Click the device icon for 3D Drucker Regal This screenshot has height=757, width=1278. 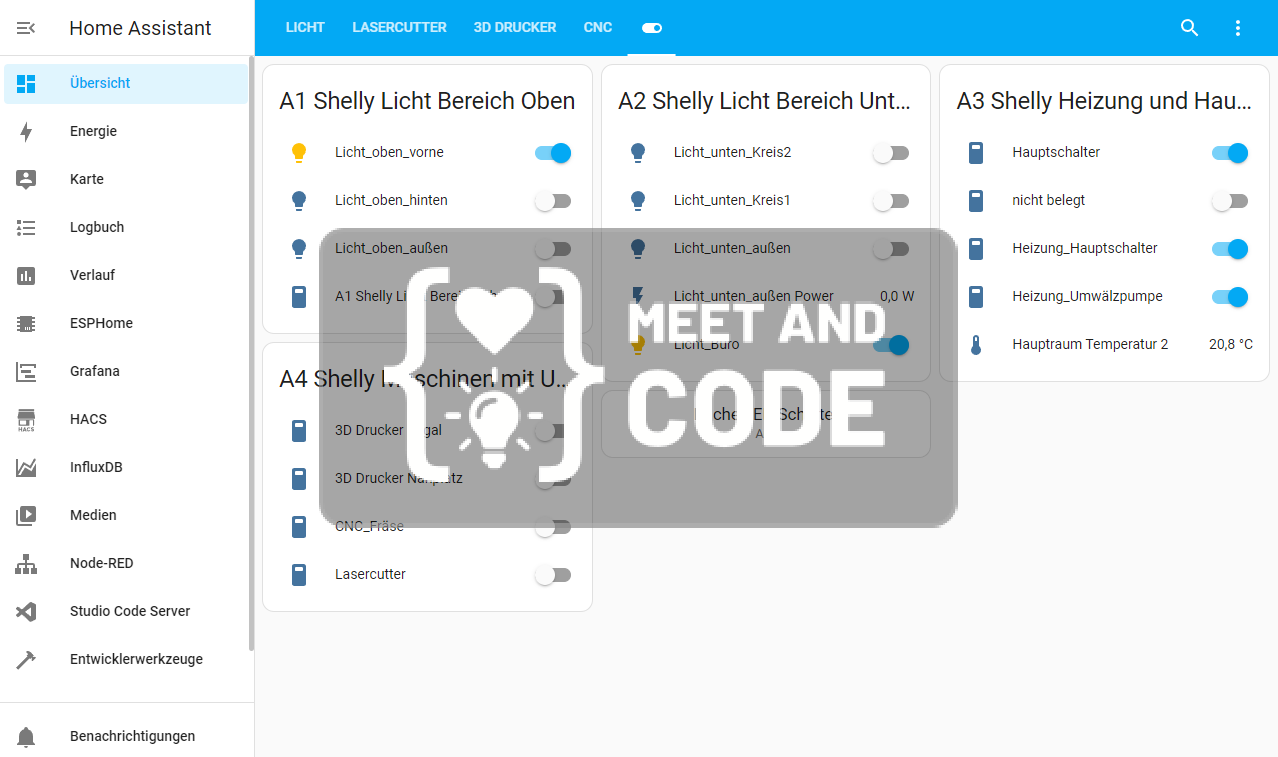click(x=298, y=431)
